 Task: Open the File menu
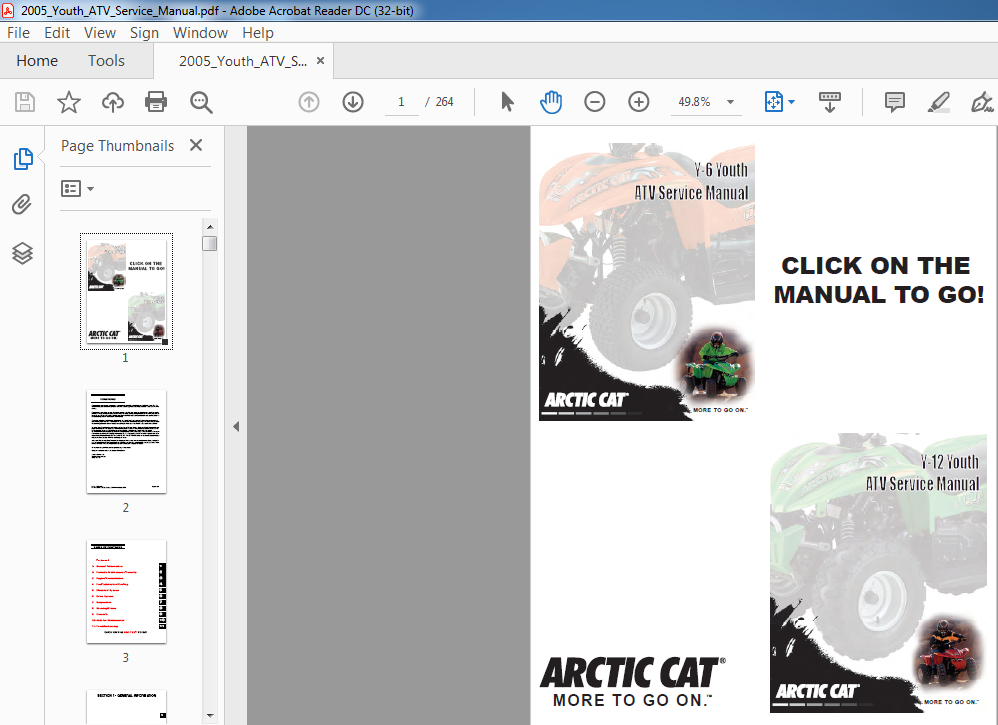point(18,32)
